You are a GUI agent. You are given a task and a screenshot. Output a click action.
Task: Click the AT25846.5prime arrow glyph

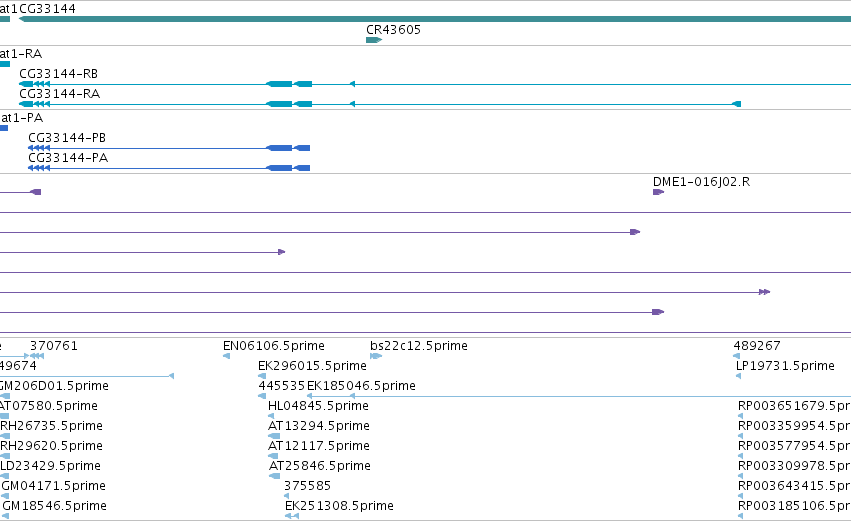(275, 476)
